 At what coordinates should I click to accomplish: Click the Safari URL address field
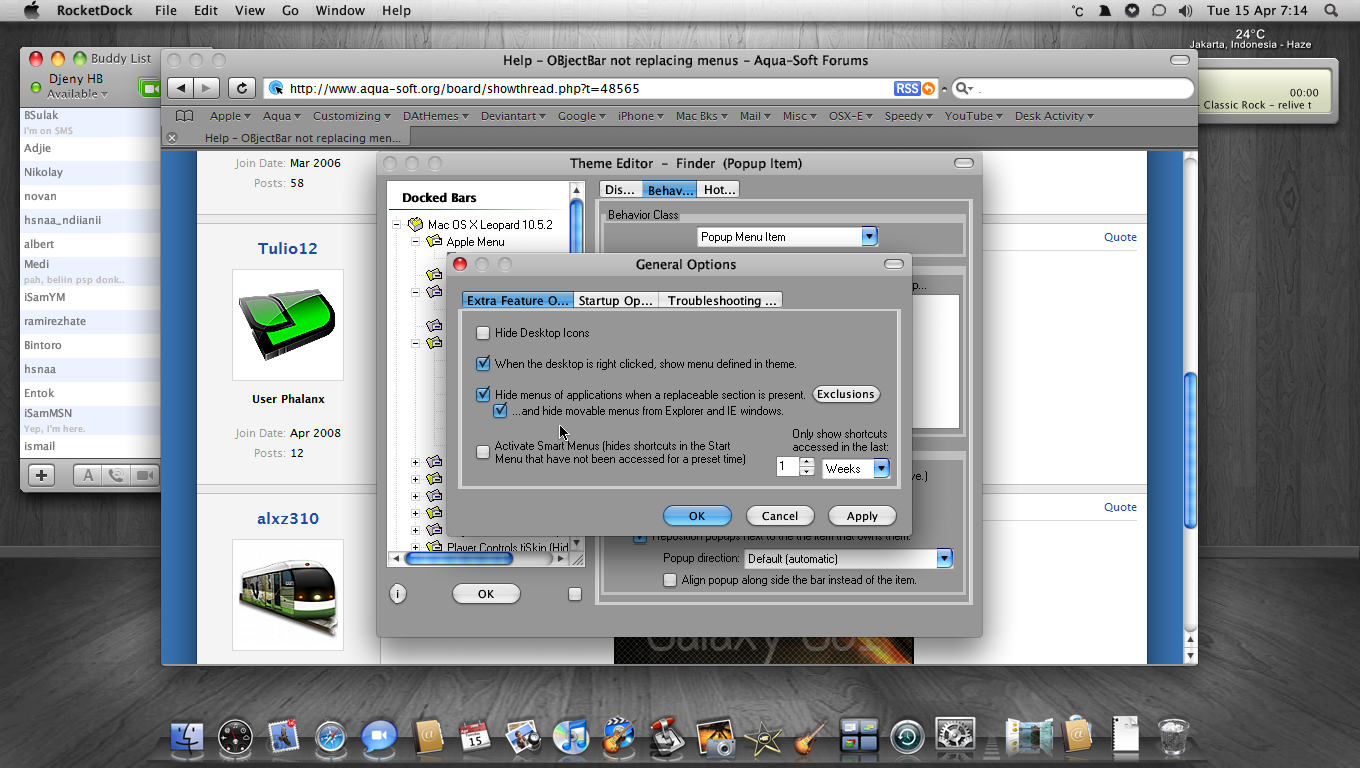[x=590, y=88]
